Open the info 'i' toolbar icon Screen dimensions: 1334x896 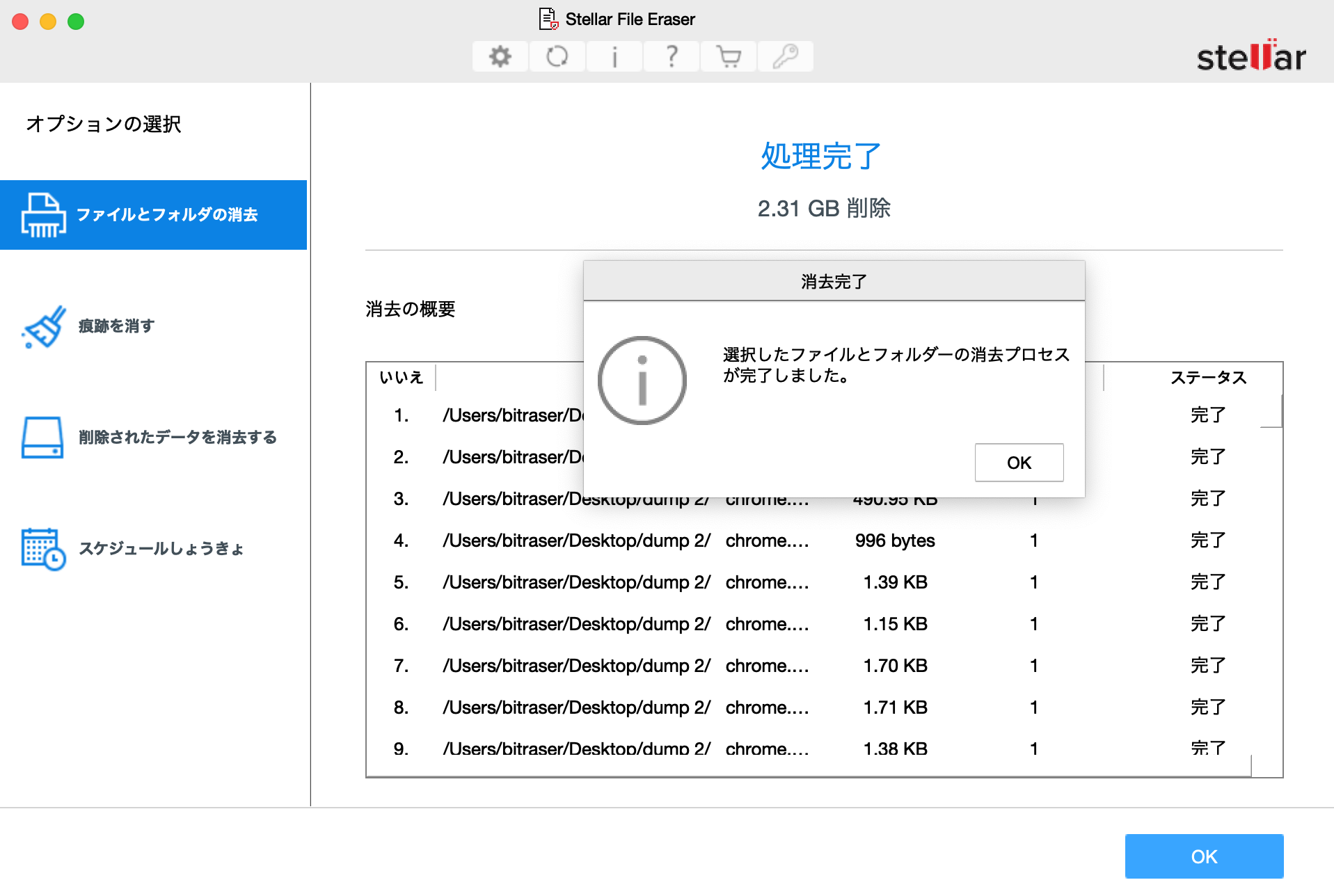(614, 56)
